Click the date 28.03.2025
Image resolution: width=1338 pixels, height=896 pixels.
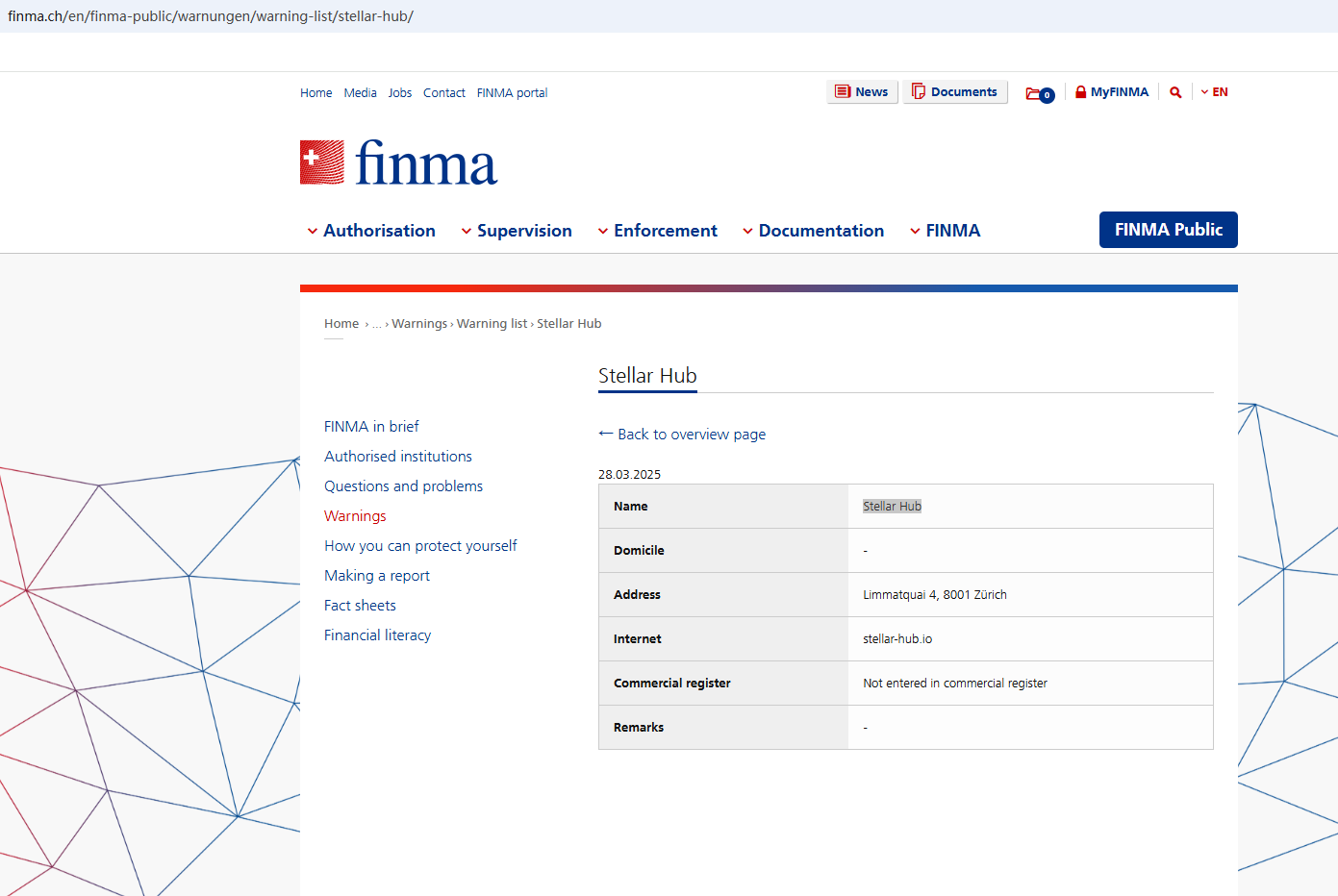629,475
